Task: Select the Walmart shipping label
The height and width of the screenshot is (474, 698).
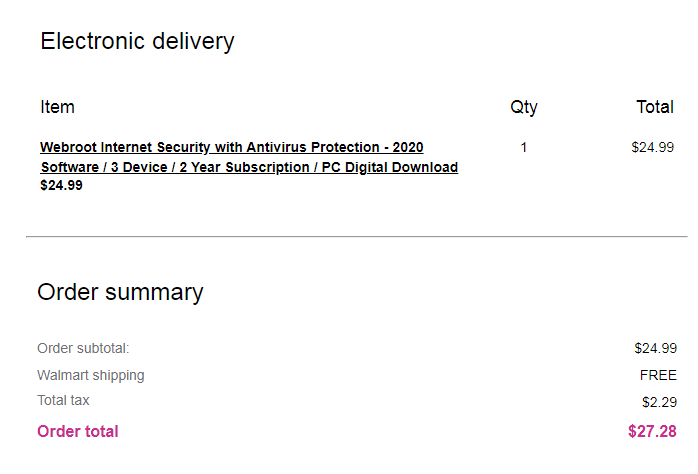Action: [91, 376]
